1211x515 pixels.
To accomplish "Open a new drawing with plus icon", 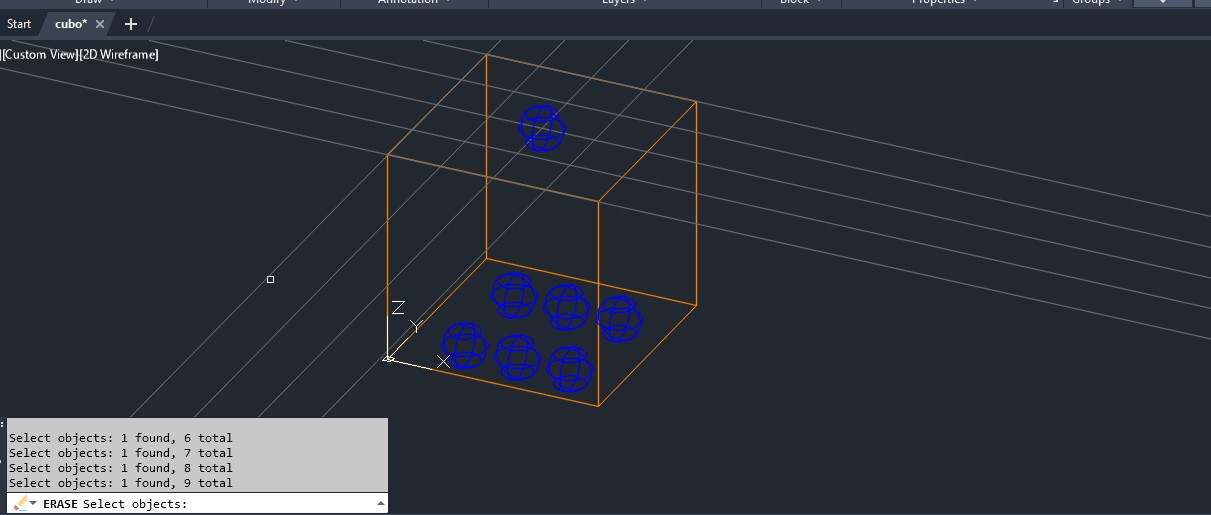I will [x=130, y=24].
